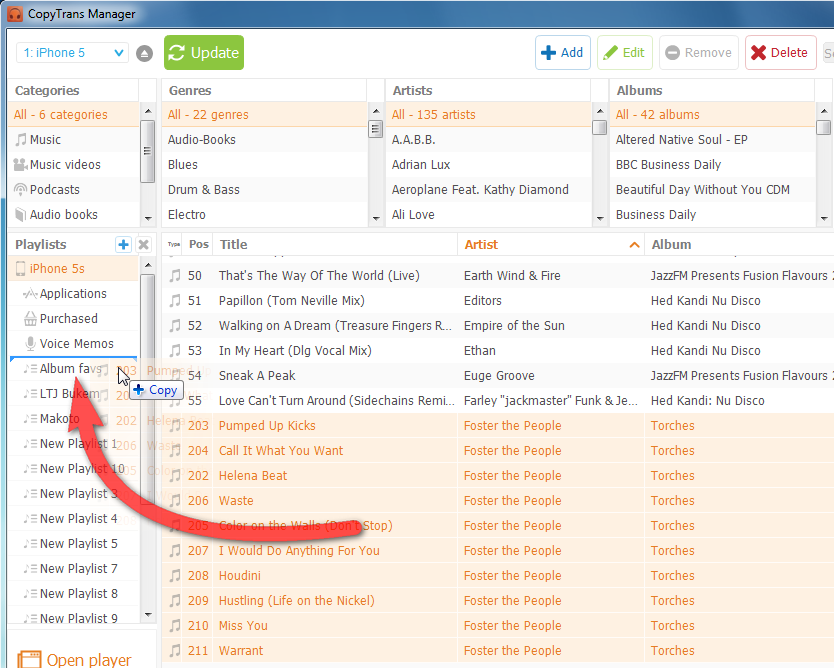The image size is (834, 668).
Task: Select artist Ali Love
Action: pyautogui.click(x=488, y=215)
